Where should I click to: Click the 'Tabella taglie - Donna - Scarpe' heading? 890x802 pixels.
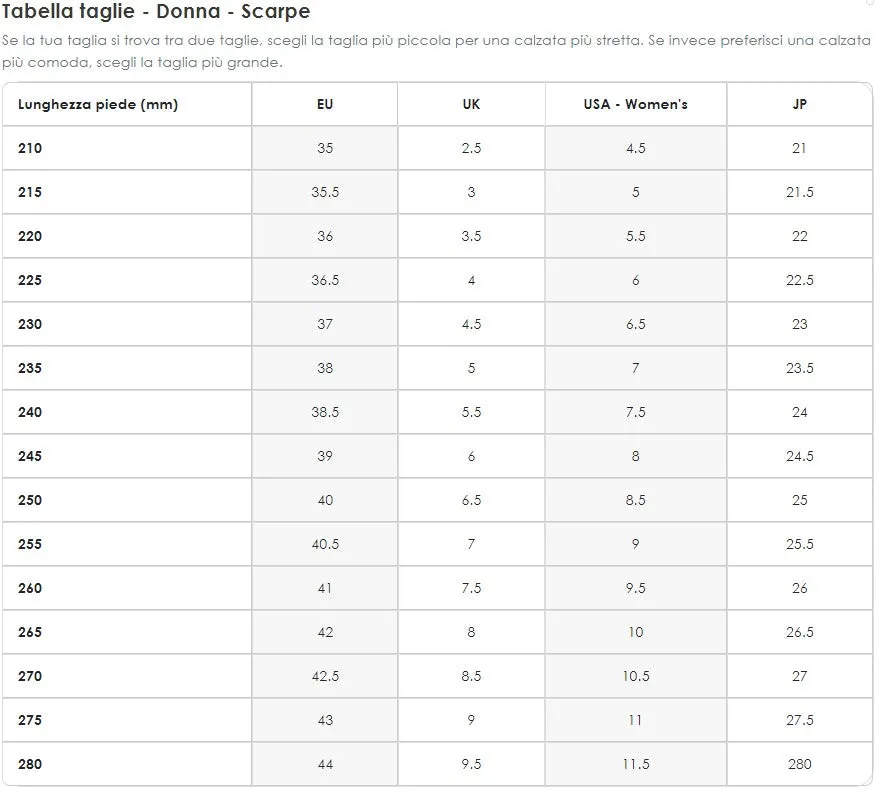[x=156, y=11]
